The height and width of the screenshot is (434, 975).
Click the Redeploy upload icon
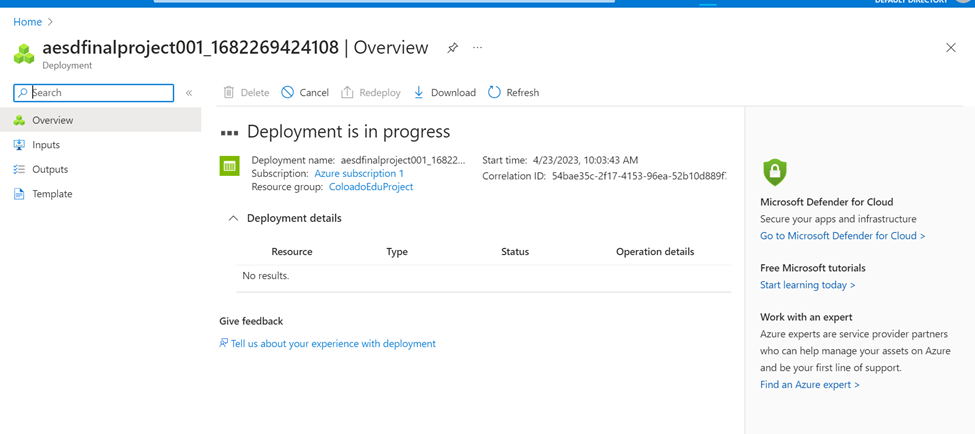tap(347, 92)
